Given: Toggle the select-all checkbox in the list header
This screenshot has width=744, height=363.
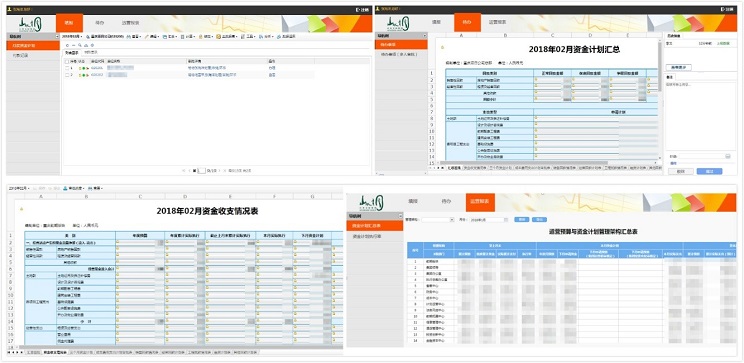Looking at the screenshot, I should click(67, 61).
